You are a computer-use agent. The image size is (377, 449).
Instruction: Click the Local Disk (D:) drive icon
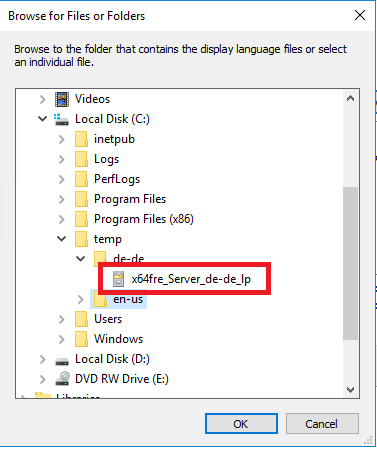point(62,361)
